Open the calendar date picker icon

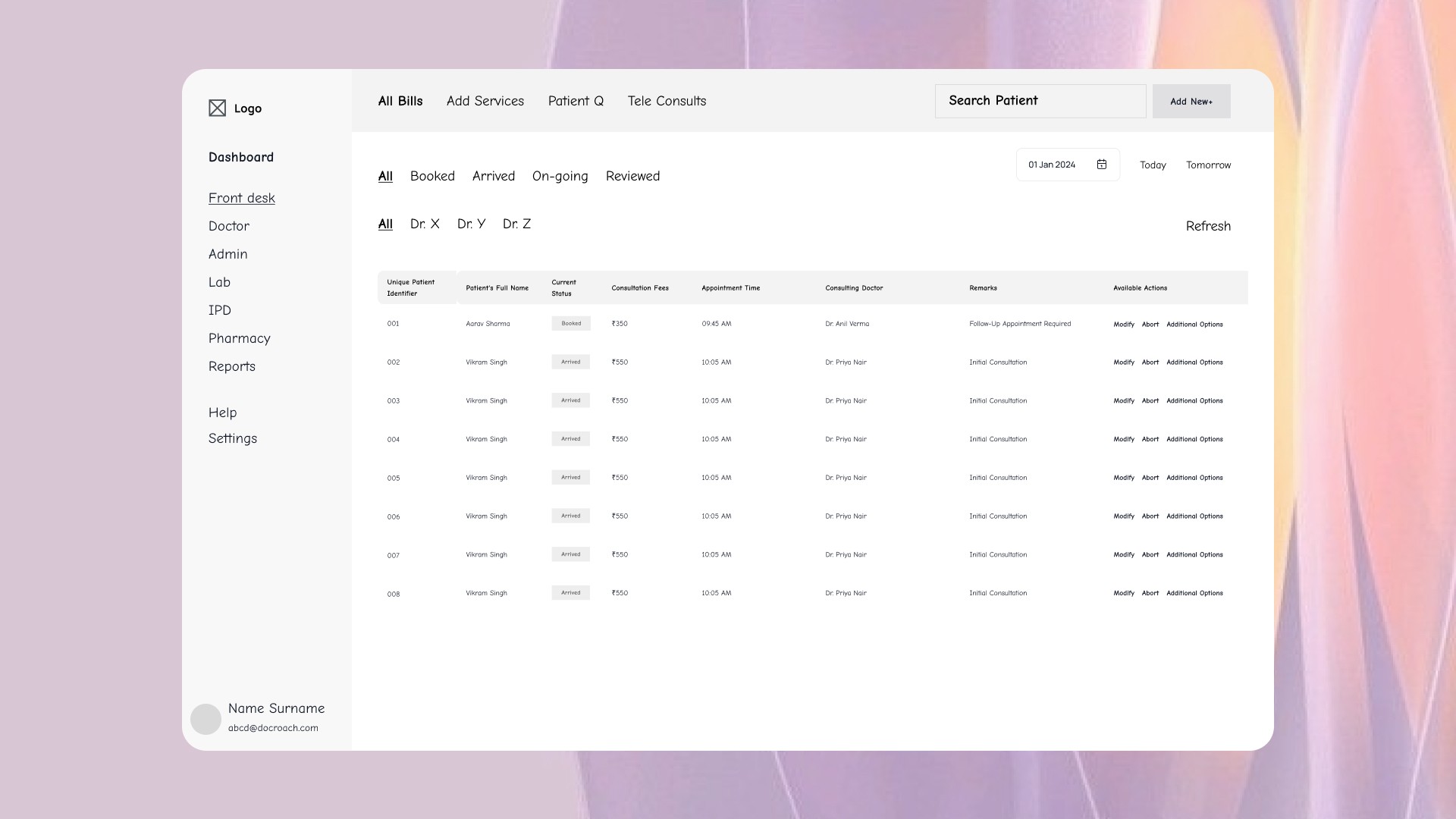coord(1102,165)
